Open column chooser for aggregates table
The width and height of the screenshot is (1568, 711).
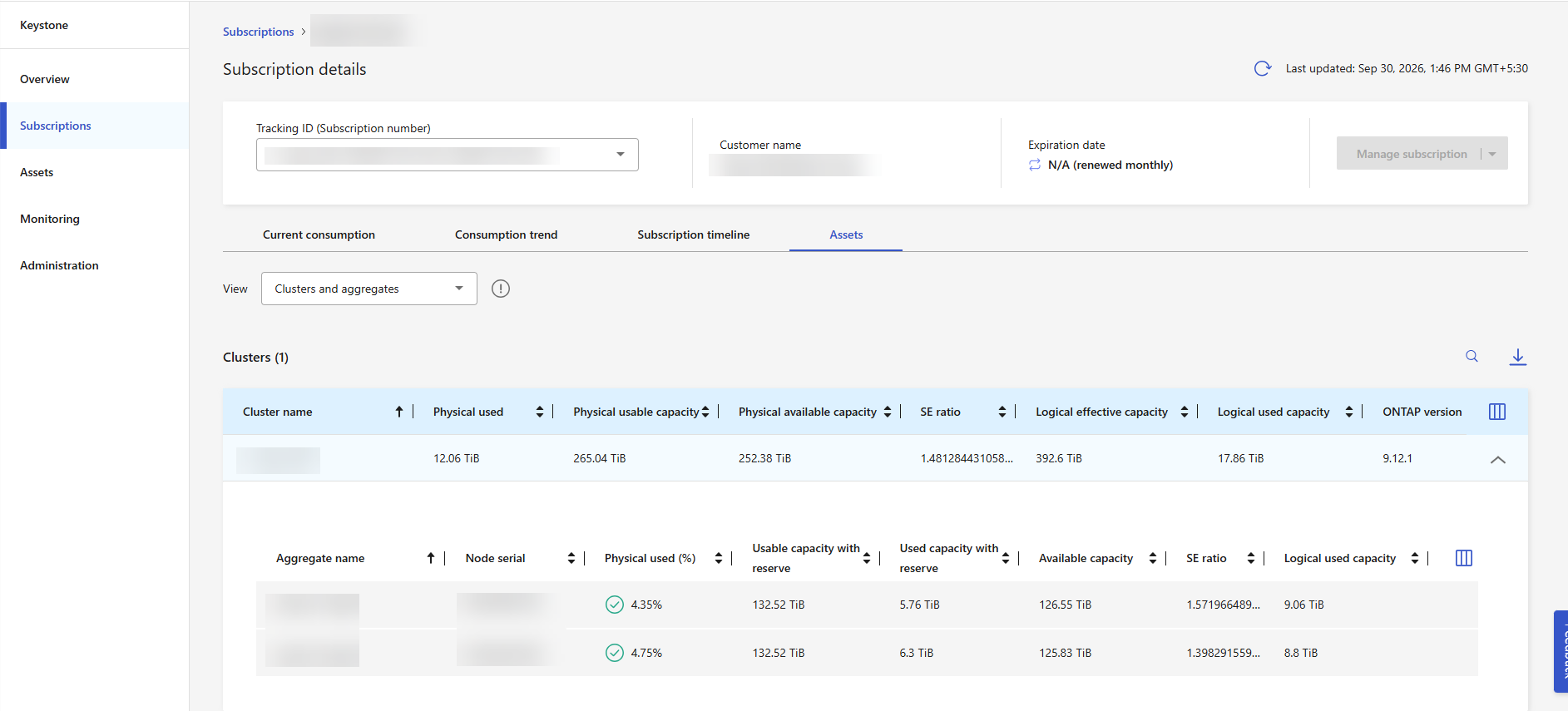[1463, 558]
